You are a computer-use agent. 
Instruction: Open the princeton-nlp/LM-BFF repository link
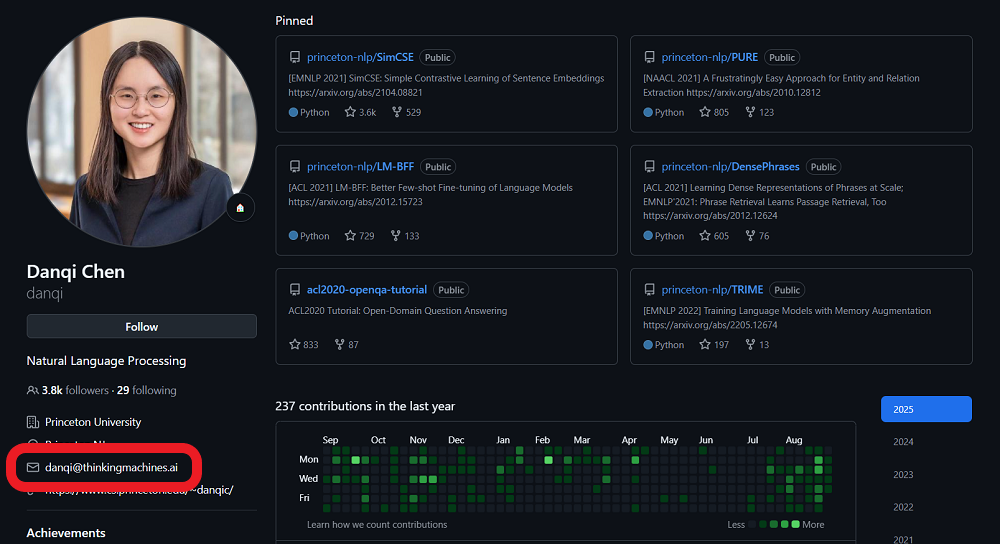(360, 167)
